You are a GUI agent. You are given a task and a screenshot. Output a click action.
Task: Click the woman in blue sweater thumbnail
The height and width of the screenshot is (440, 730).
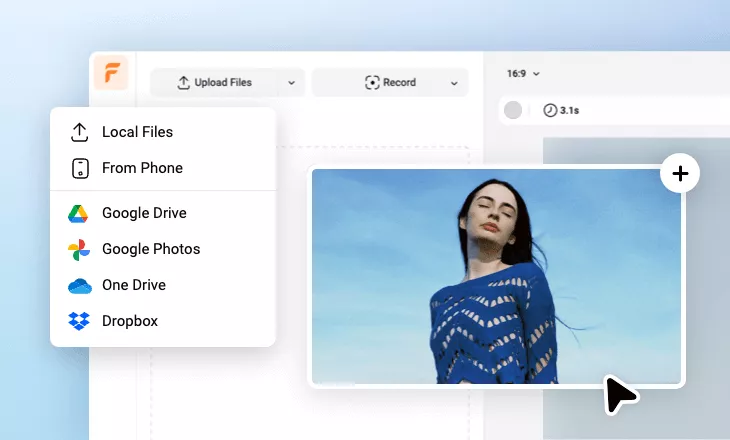point(496,277)
